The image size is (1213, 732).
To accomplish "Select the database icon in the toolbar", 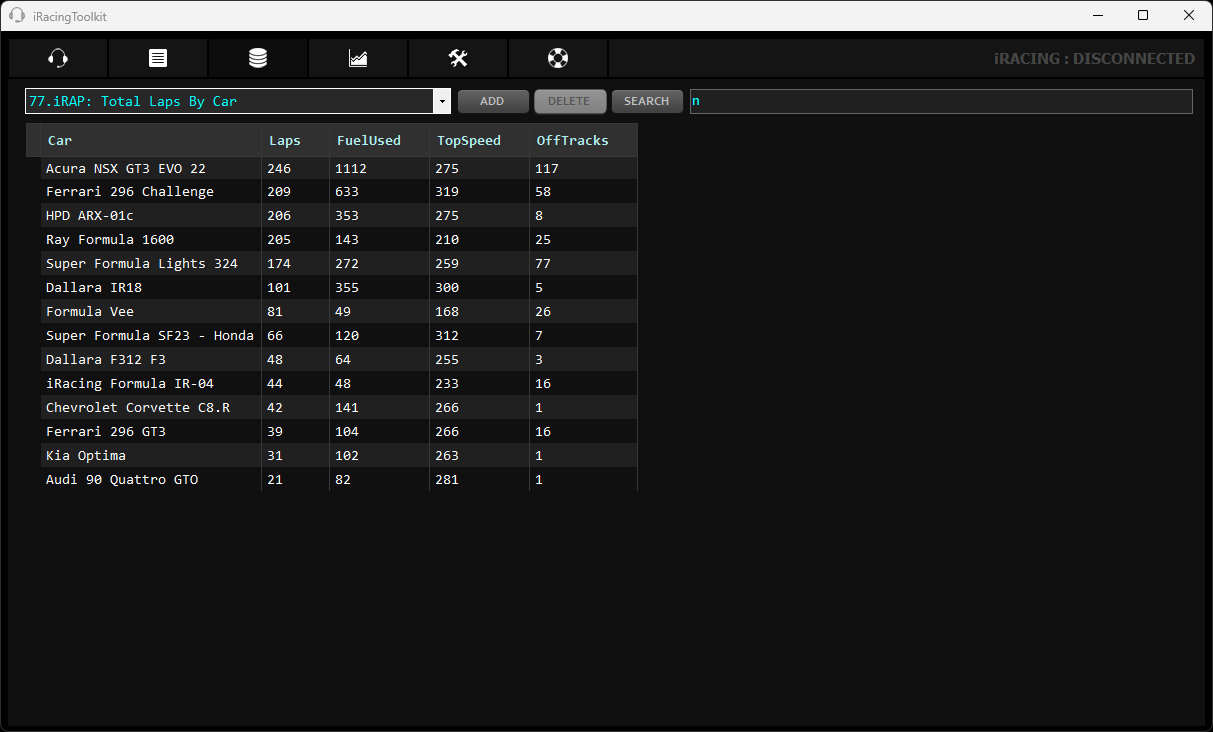I will [x=257, y=58].
